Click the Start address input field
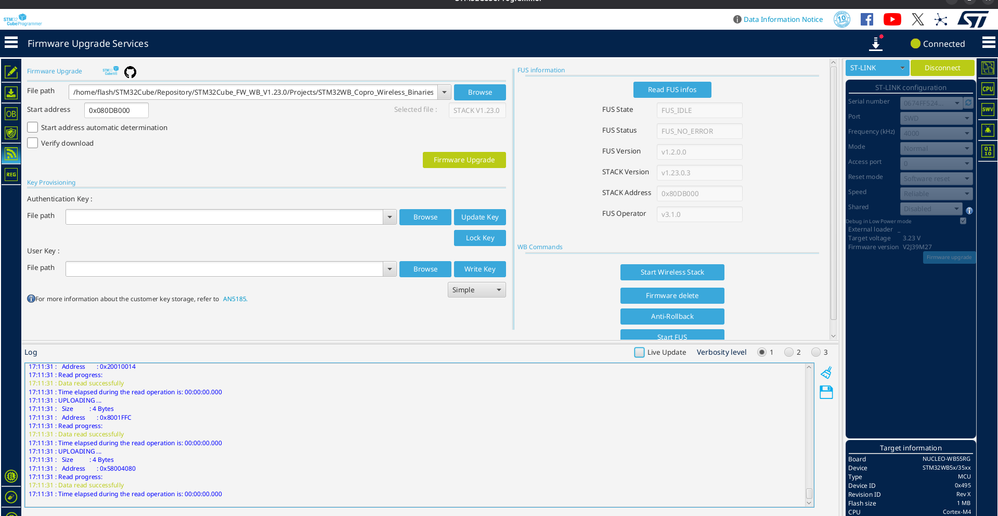This screenshot has width=998, height=516. click(x=116, y=110)
